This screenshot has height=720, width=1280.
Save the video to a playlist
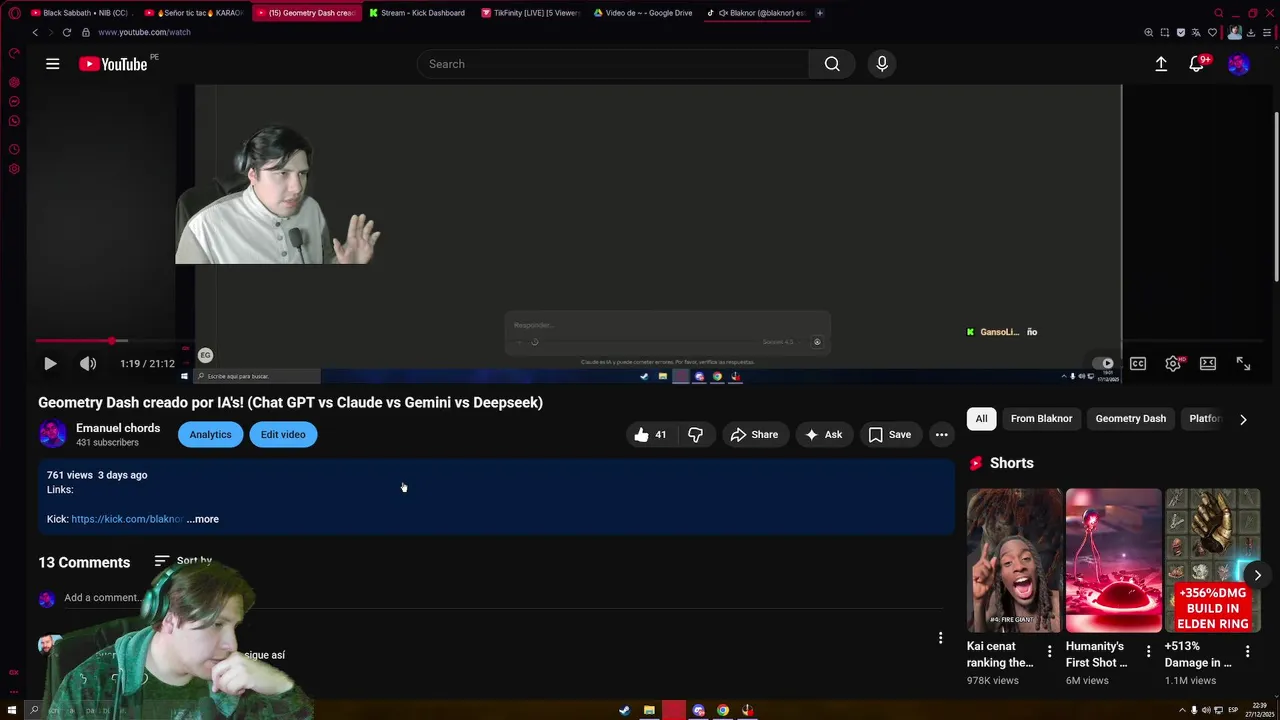coord(889,434)
